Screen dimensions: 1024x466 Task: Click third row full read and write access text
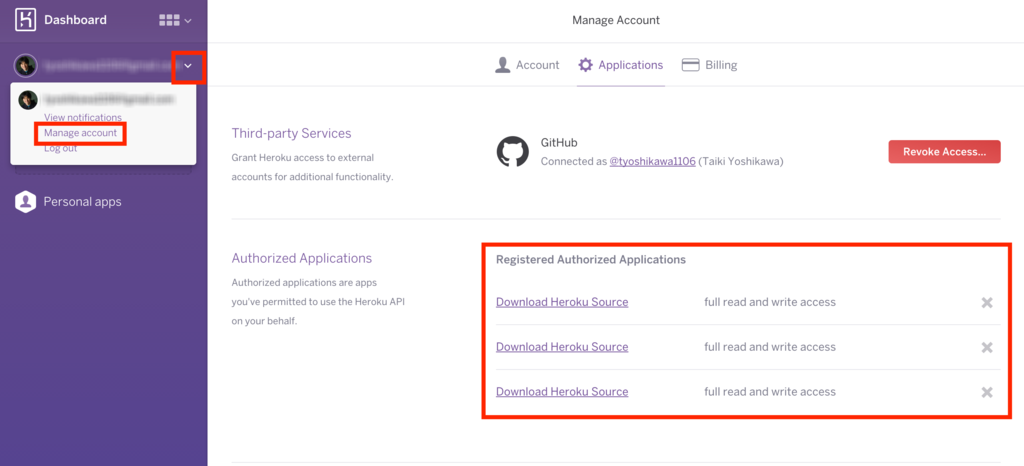770,392
